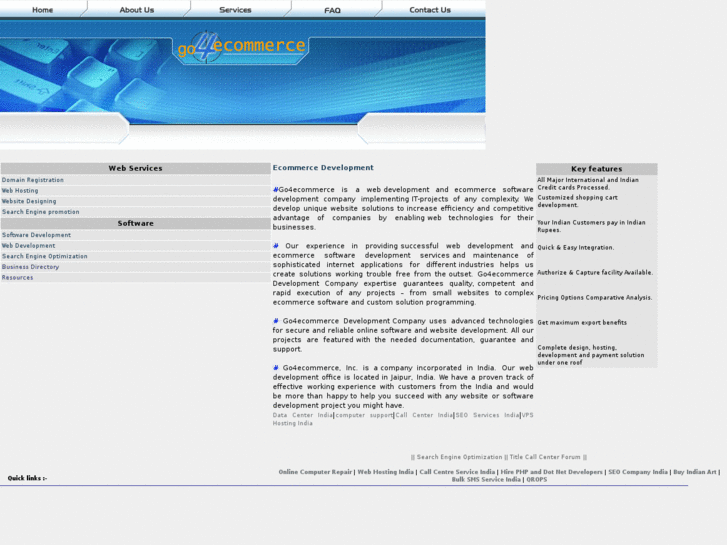
Task: Click 'Pricing Options Comparative Analysis' feature
Action: [x=595, y=298]
